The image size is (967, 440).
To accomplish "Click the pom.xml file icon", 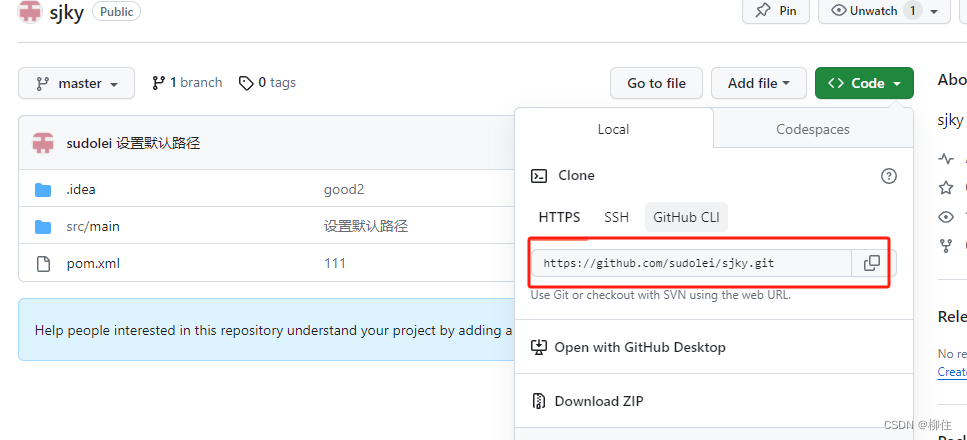I will click(43, 264).
